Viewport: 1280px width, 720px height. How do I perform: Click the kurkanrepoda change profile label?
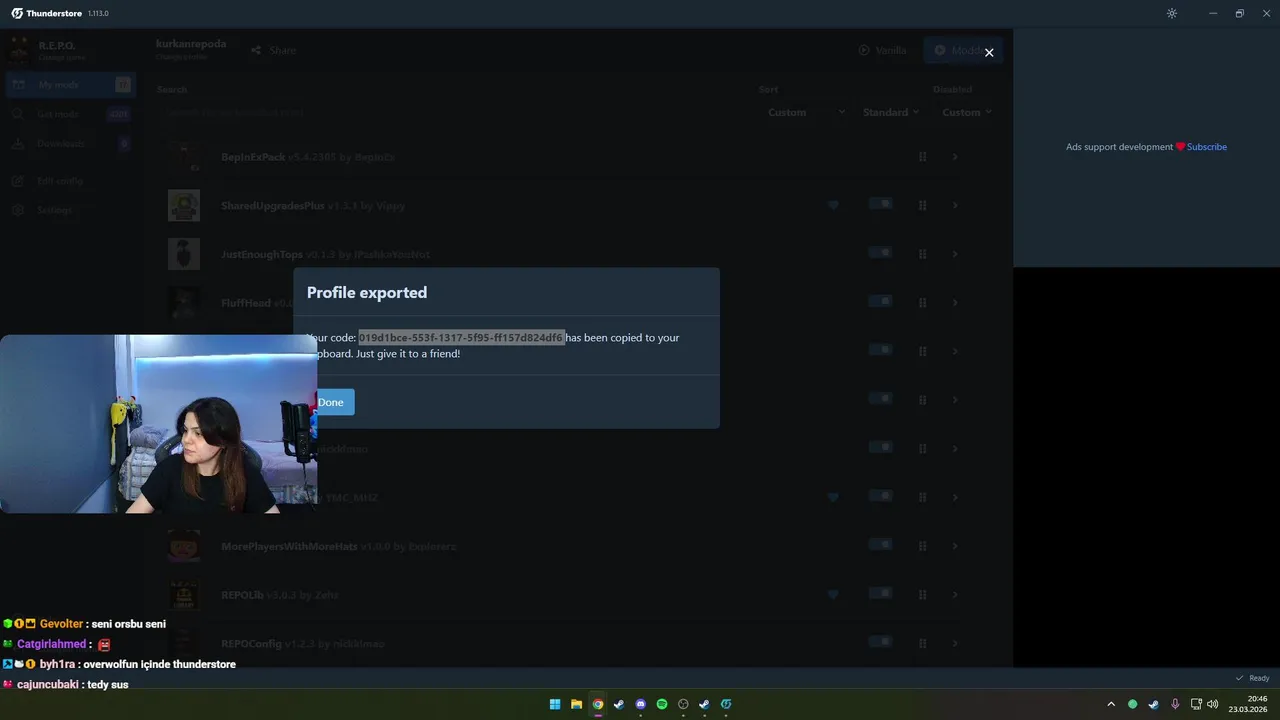(x=191, y=48)
